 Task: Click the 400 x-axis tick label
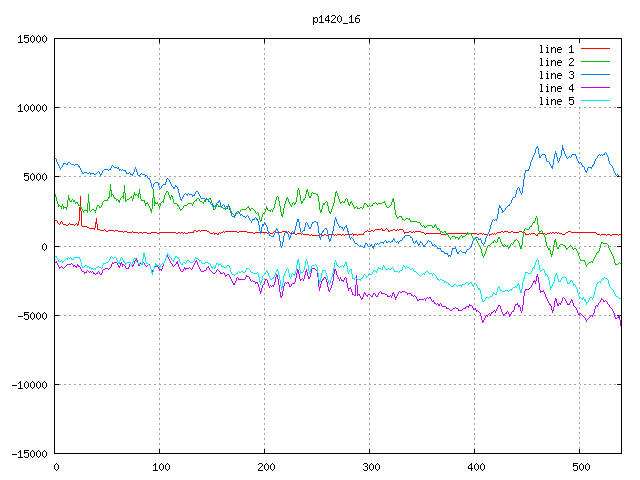coord(475,467)
